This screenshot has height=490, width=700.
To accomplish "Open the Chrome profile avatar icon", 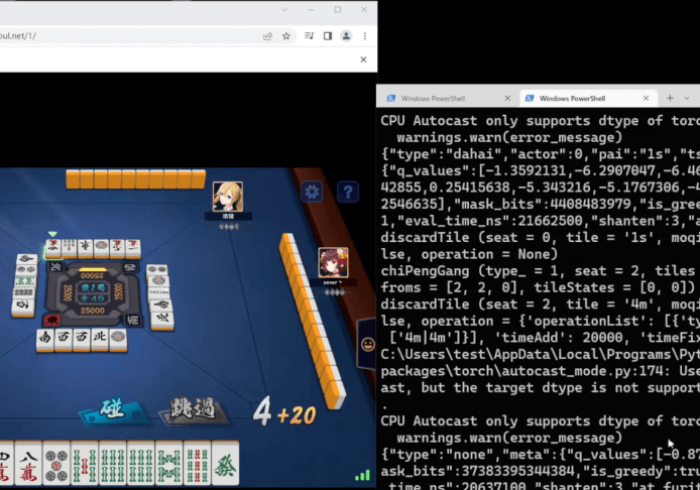I will 346,36.
